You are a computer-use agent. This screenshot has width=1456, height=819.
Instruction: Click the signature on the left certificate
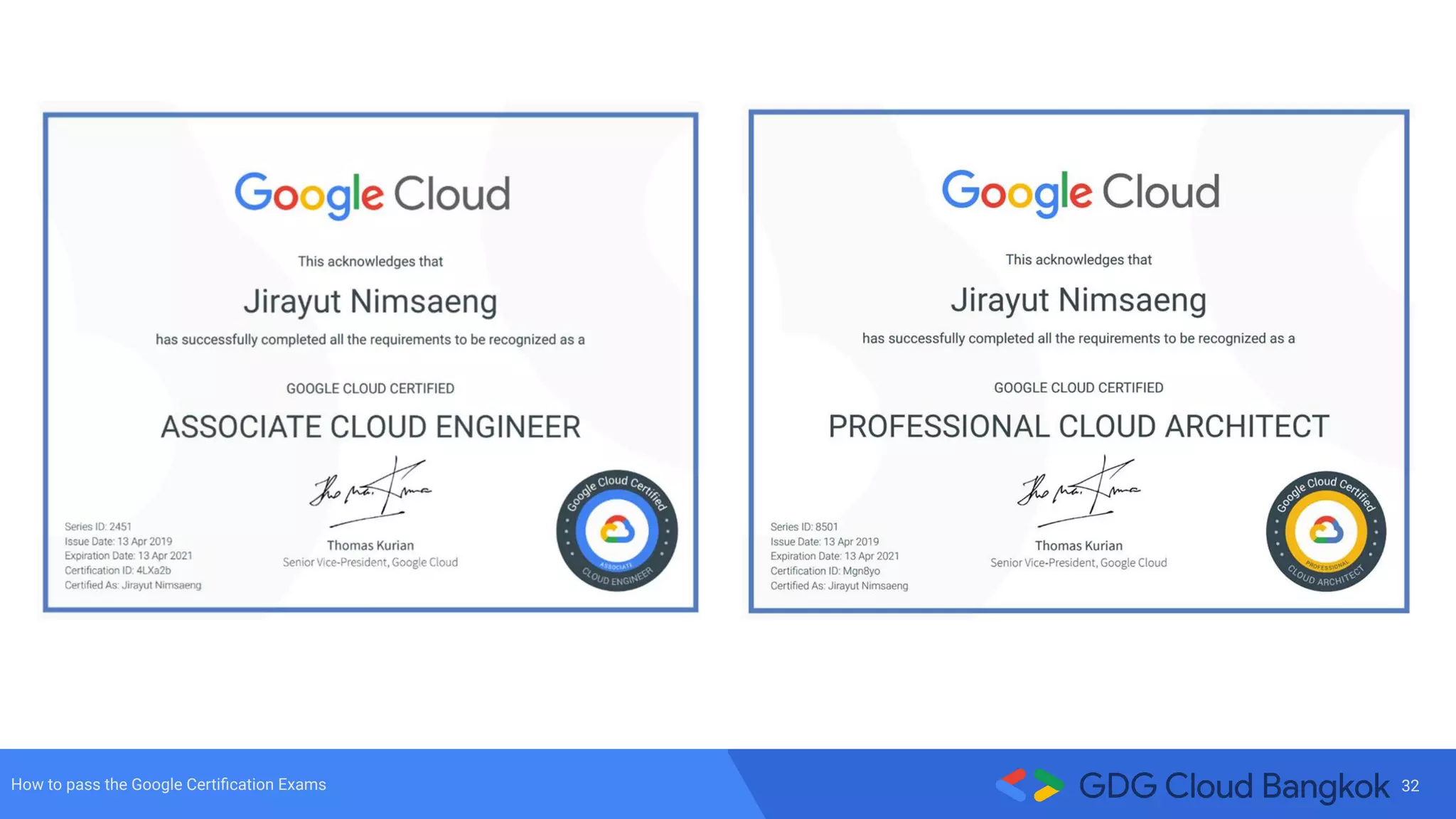371,491
